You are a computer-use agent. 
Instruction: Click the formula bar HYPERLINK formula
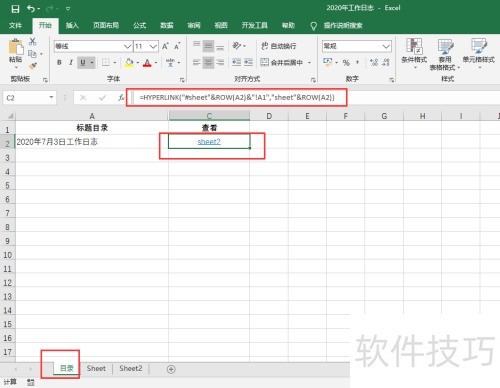(237, 97)
